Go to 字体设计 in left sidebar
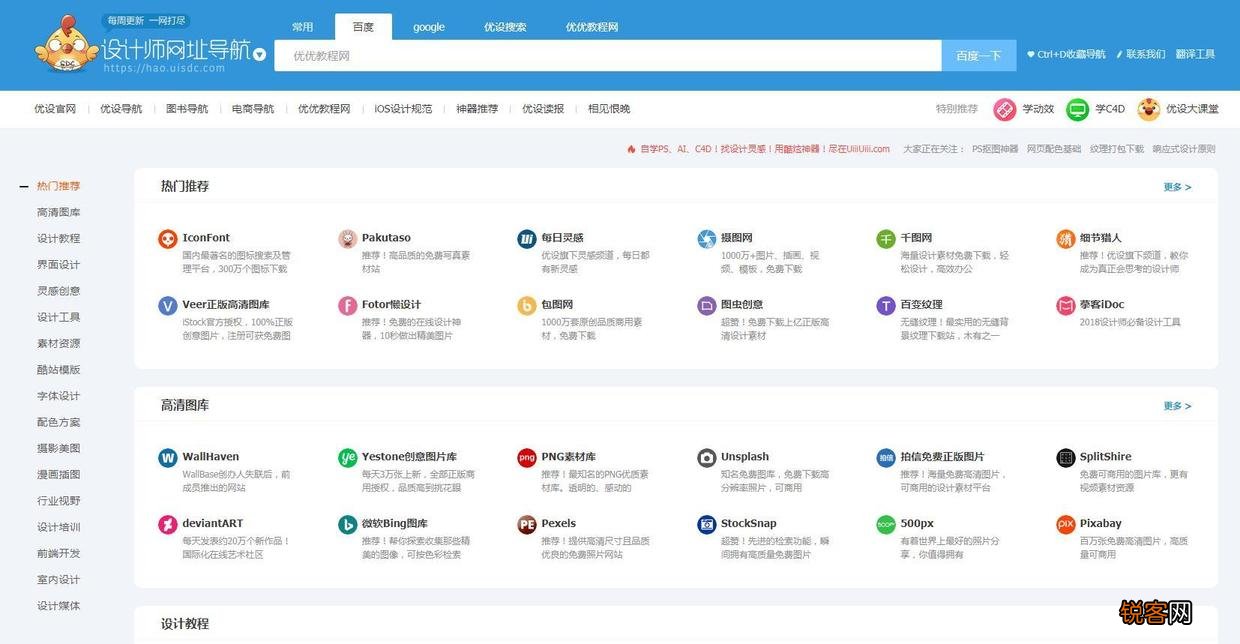This screenshot has width=1240, height=644. pyautogui.click(x=59, y=396)
